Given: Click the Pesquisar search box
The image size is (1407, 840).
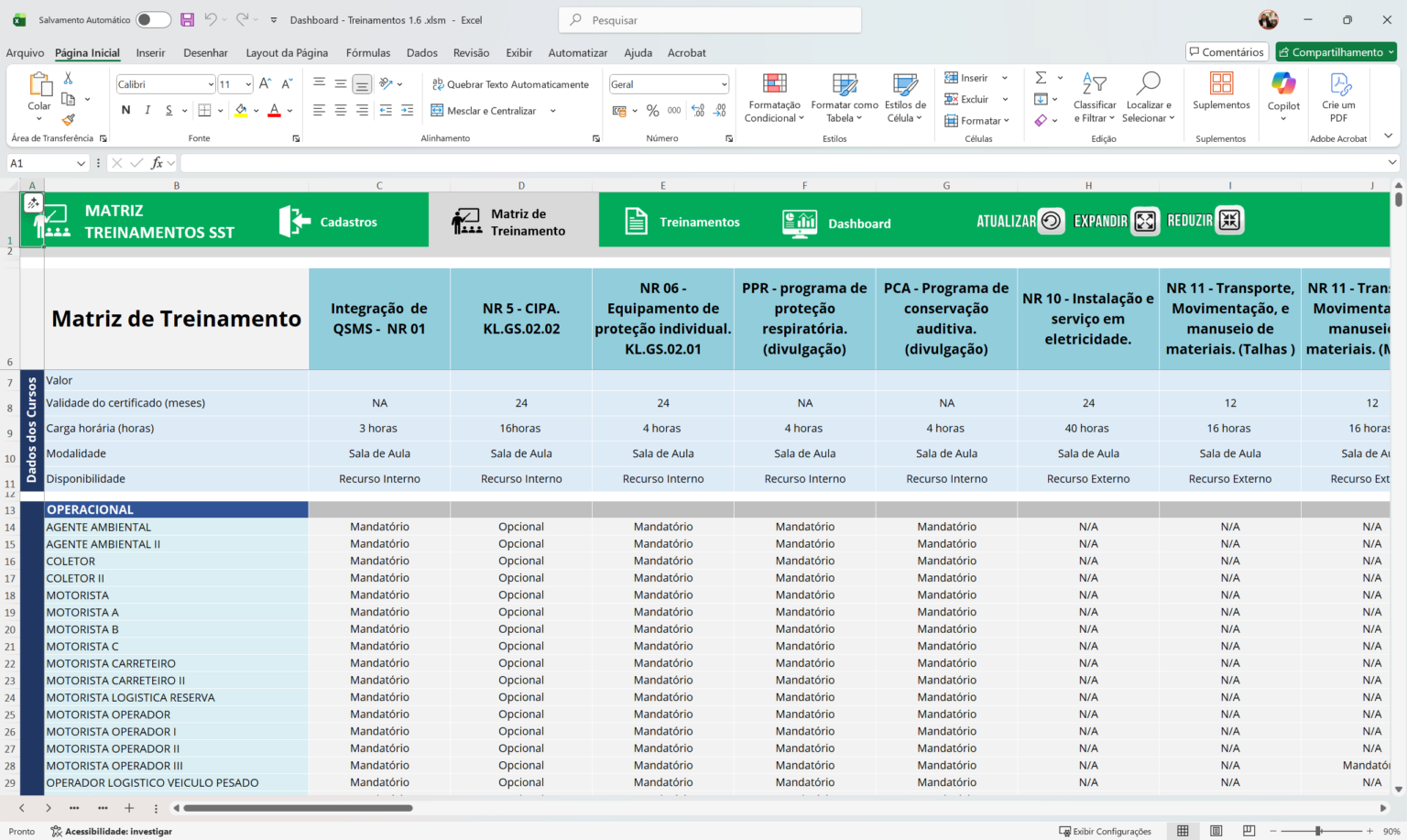Looking at the screenshot, I should (710, 19).
